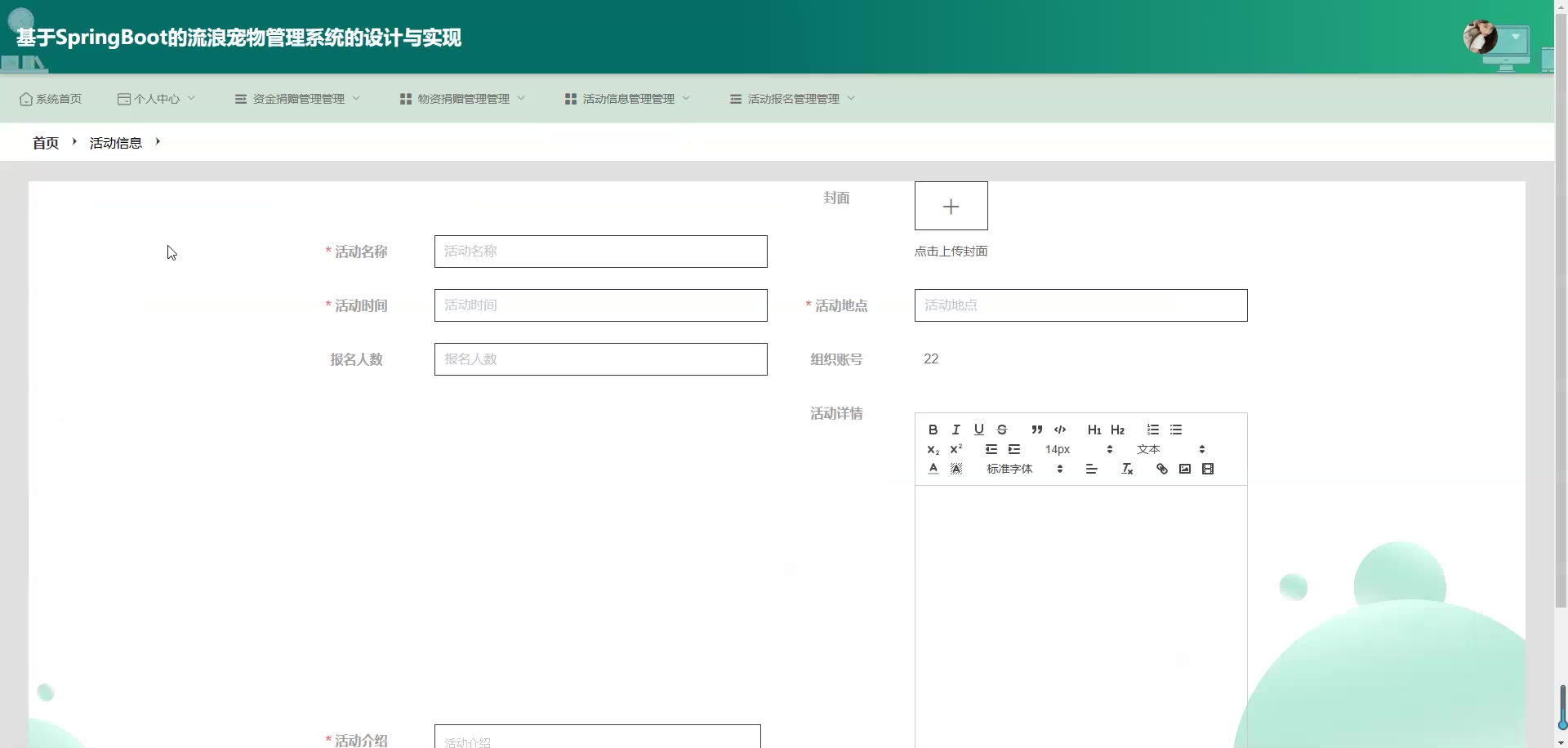The image size is (1568, 748).
Task: Open the 资金捐赠管理管理 menu
Action: [297, 99]
